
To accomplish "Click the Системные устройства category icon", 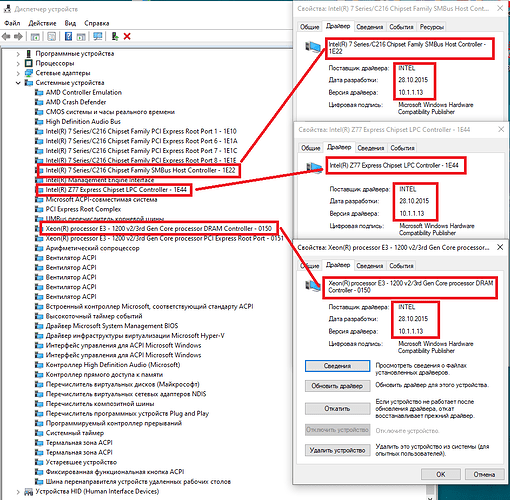I will (x=29, y=83).
